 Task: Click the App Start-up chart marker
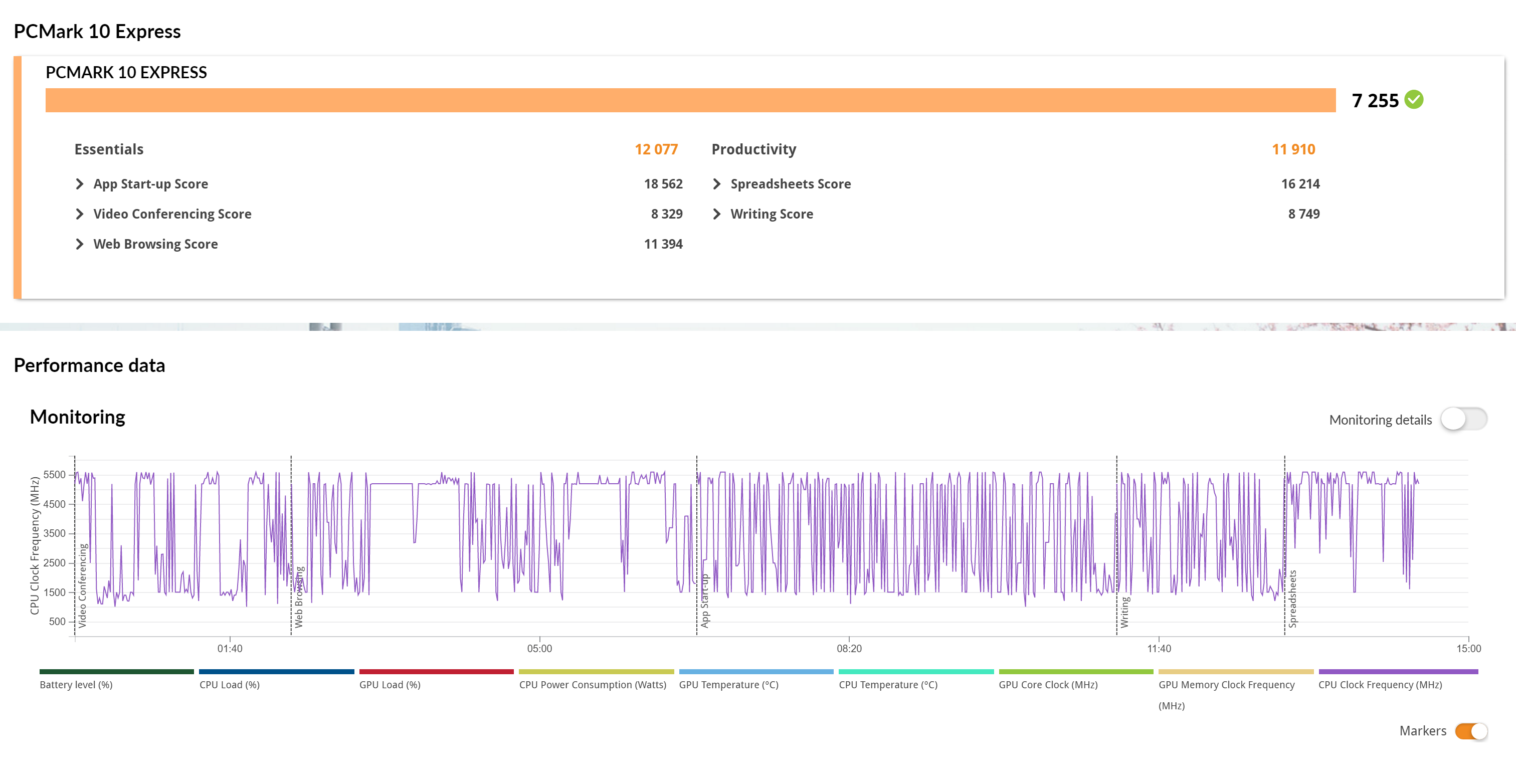pyautogui.click(x=705, y=601)
